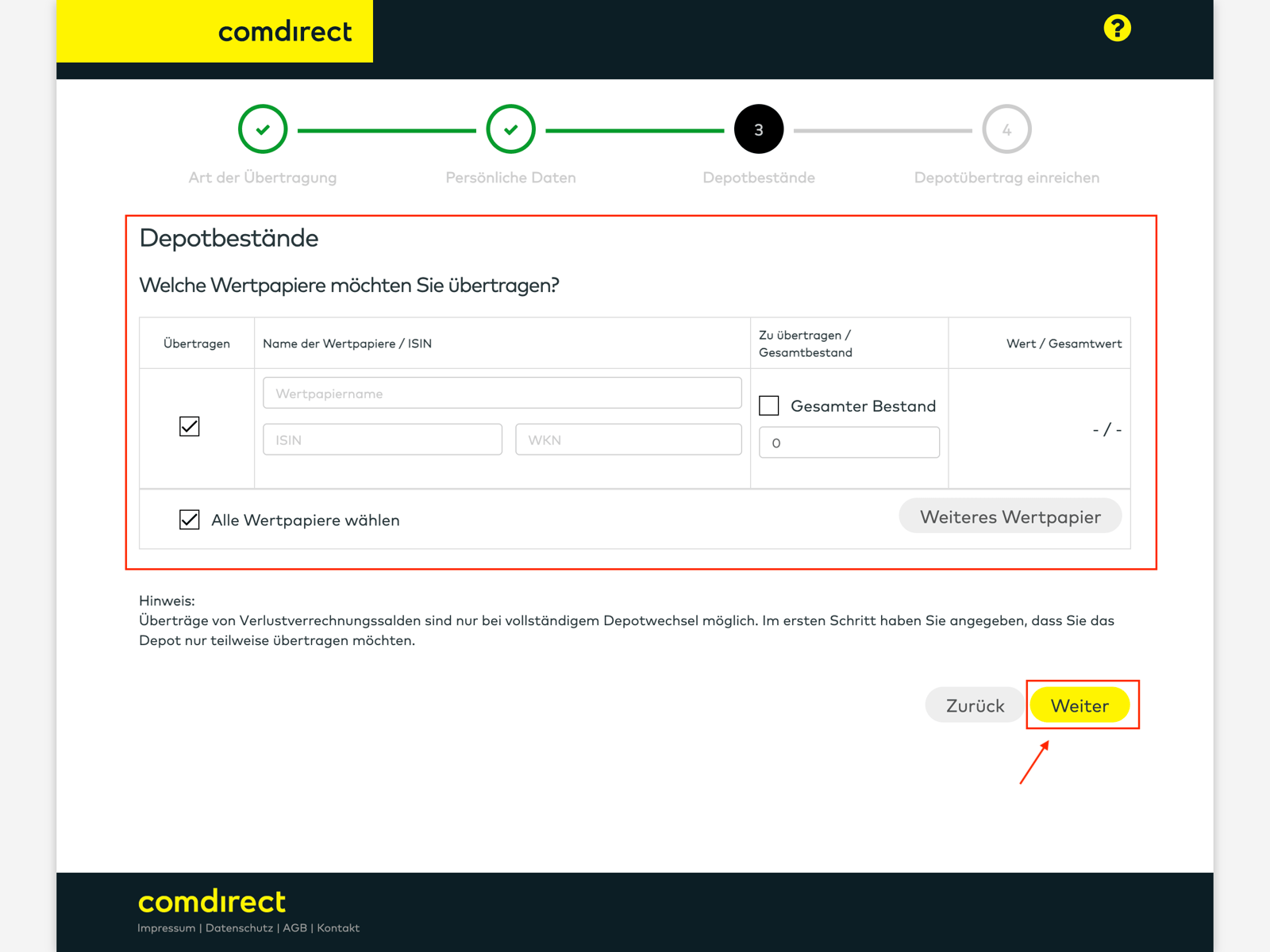Enable the 'Gesamter Bestand' checkbox
The image size is (1270, 952).
pos(768,405)
